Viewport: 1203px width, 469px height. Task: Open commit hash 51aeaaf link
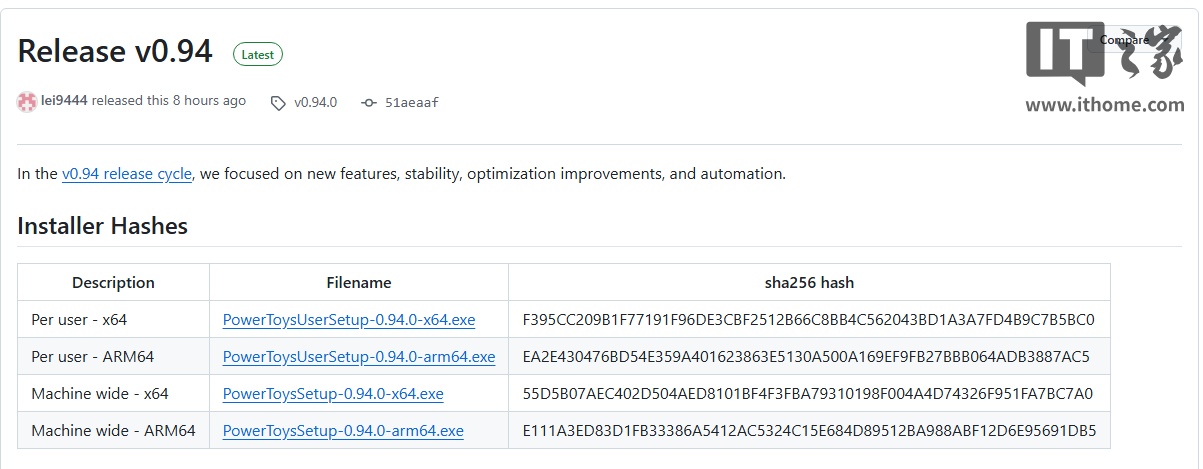click(x=412, y=102)
